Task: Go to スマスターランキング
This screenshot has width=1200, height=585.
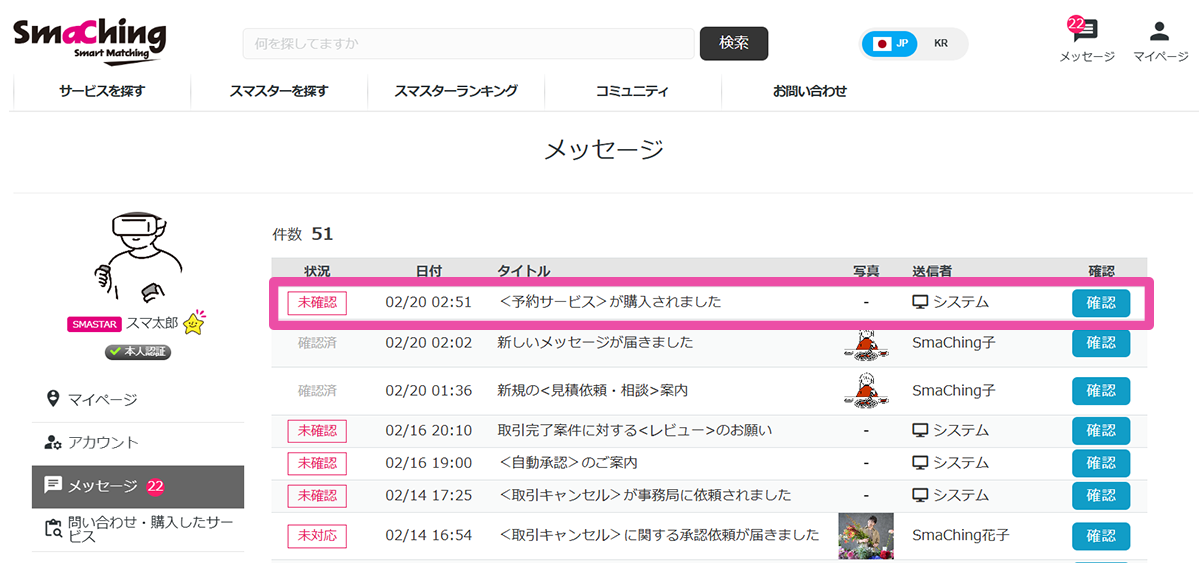Action: (455, 91)
